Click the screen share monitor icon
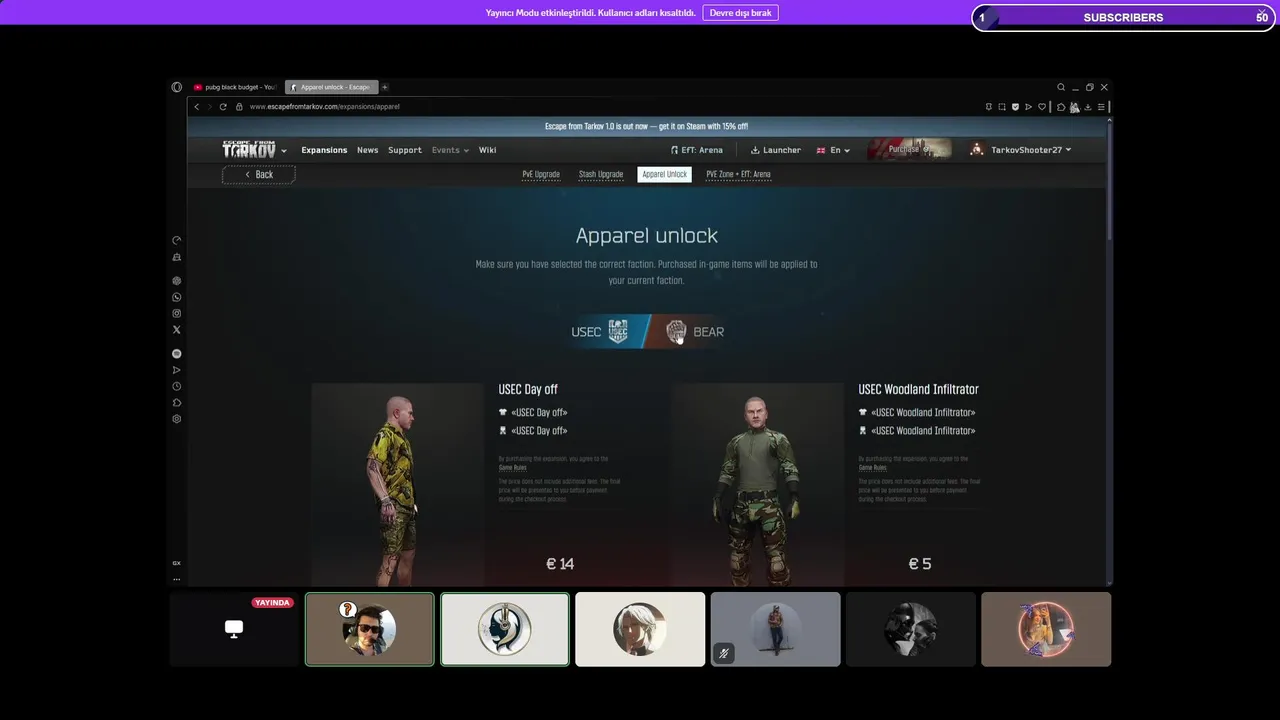This screenshot has width=1280, height=720. click(x=234, y=628)
